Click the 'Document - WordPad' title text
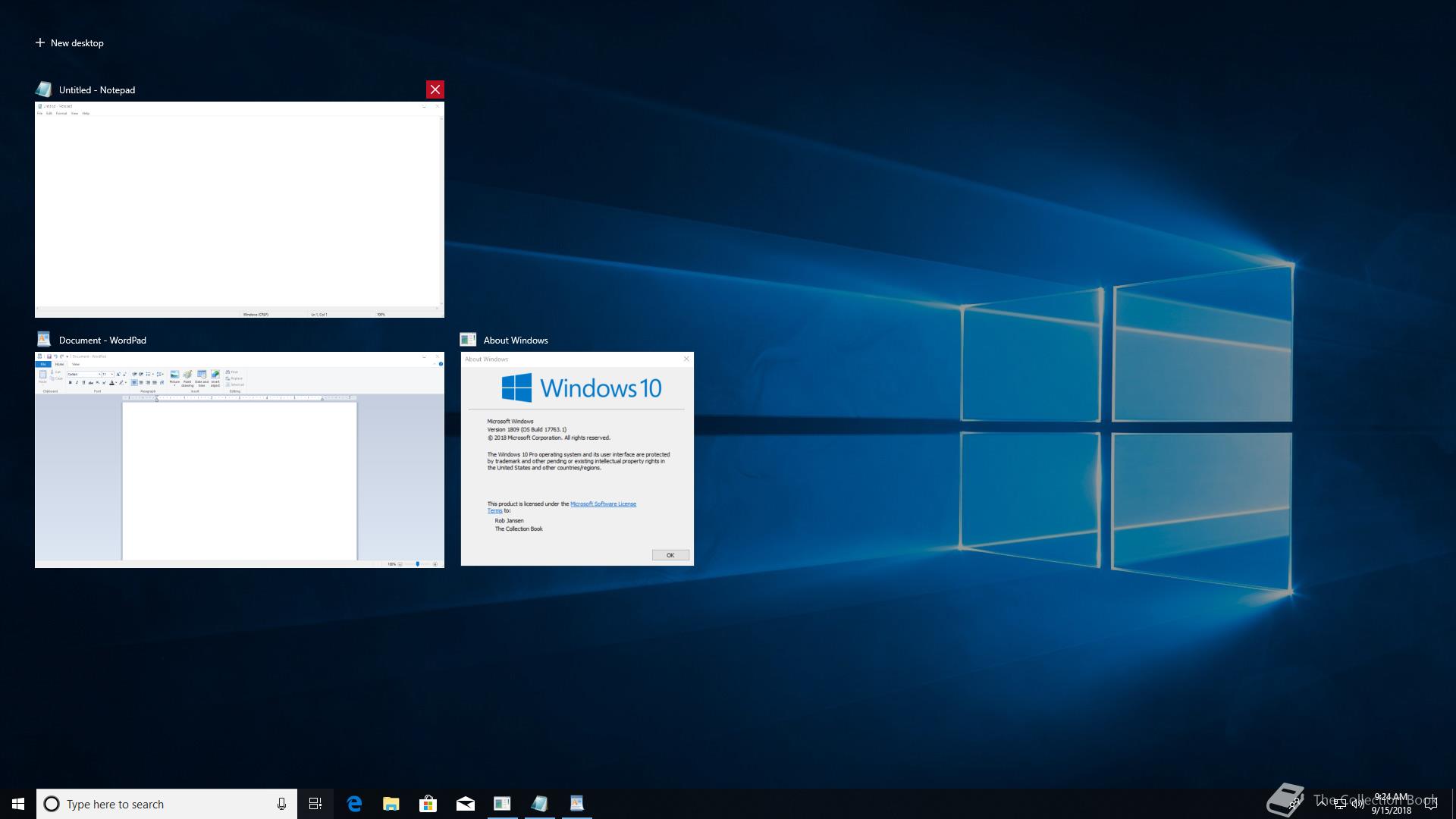This screenshot has height=819, width=1456. pyautogui.click(x=102, y=340)
